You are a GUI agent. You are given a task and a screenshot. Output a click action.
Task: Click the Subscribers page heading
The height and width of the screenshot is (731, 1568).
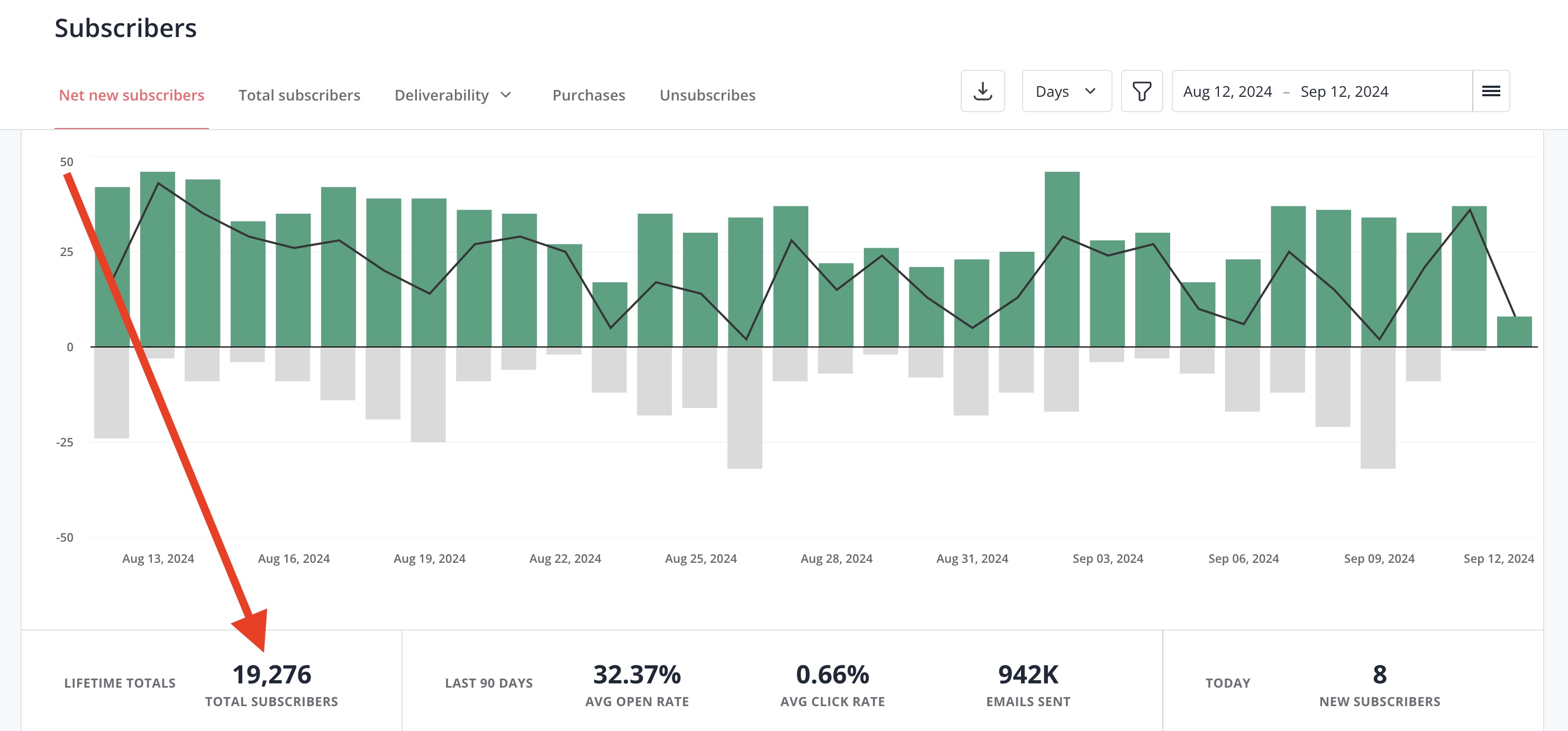pos(125,28)
